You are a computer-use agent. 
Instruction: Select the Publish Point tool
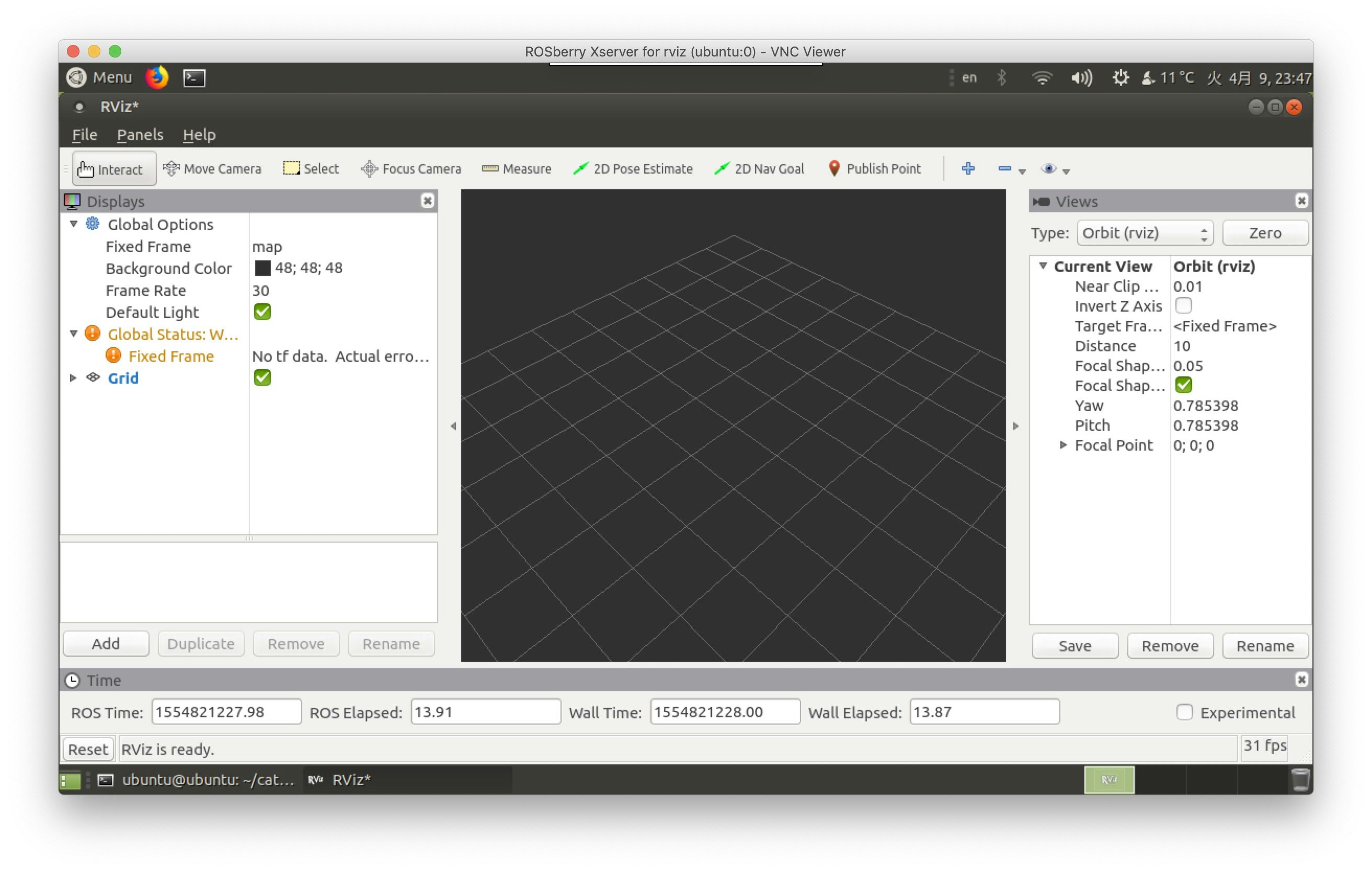875,168
